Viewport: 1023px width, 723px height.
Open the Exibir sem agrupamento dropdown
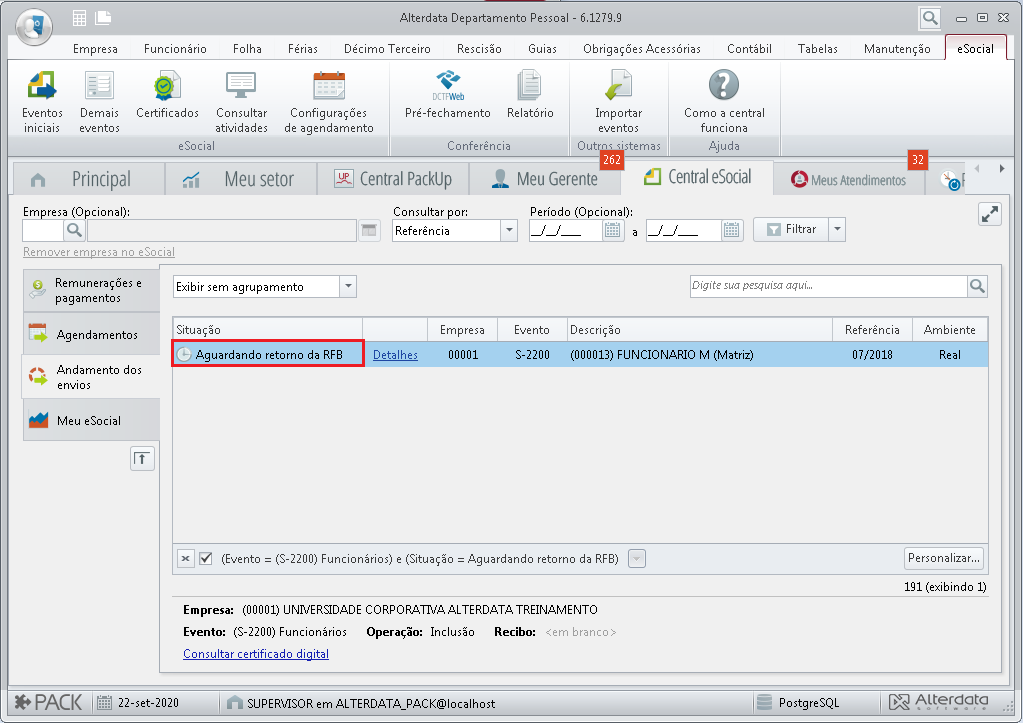point(348,286)
